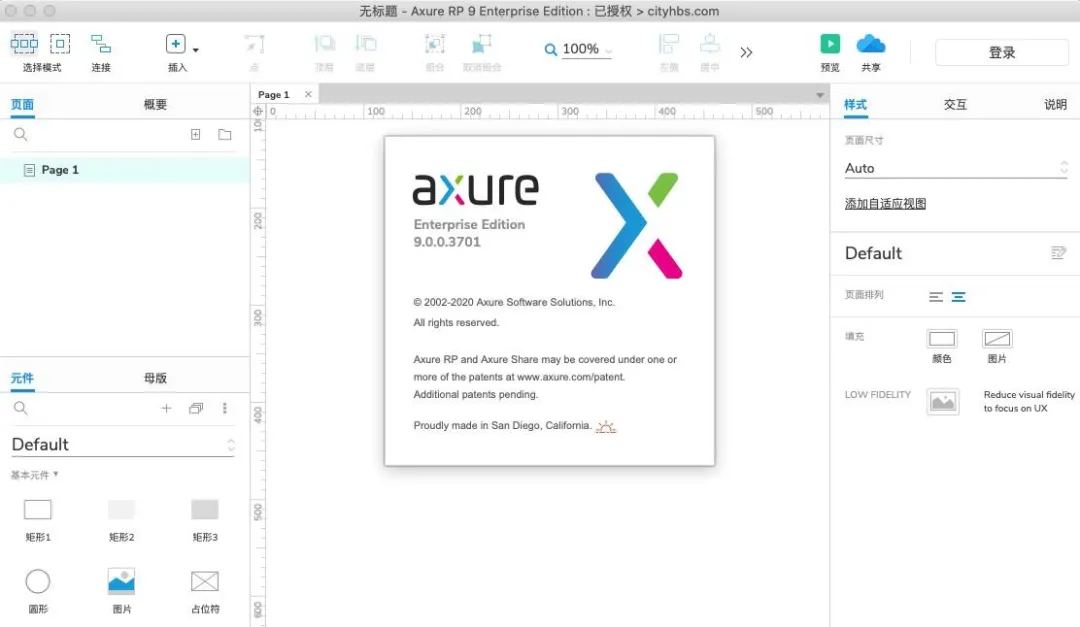Pick the 矩形2 rectangle widget
This screenshot has height=627, width=1080.
(x=121, y=510)
